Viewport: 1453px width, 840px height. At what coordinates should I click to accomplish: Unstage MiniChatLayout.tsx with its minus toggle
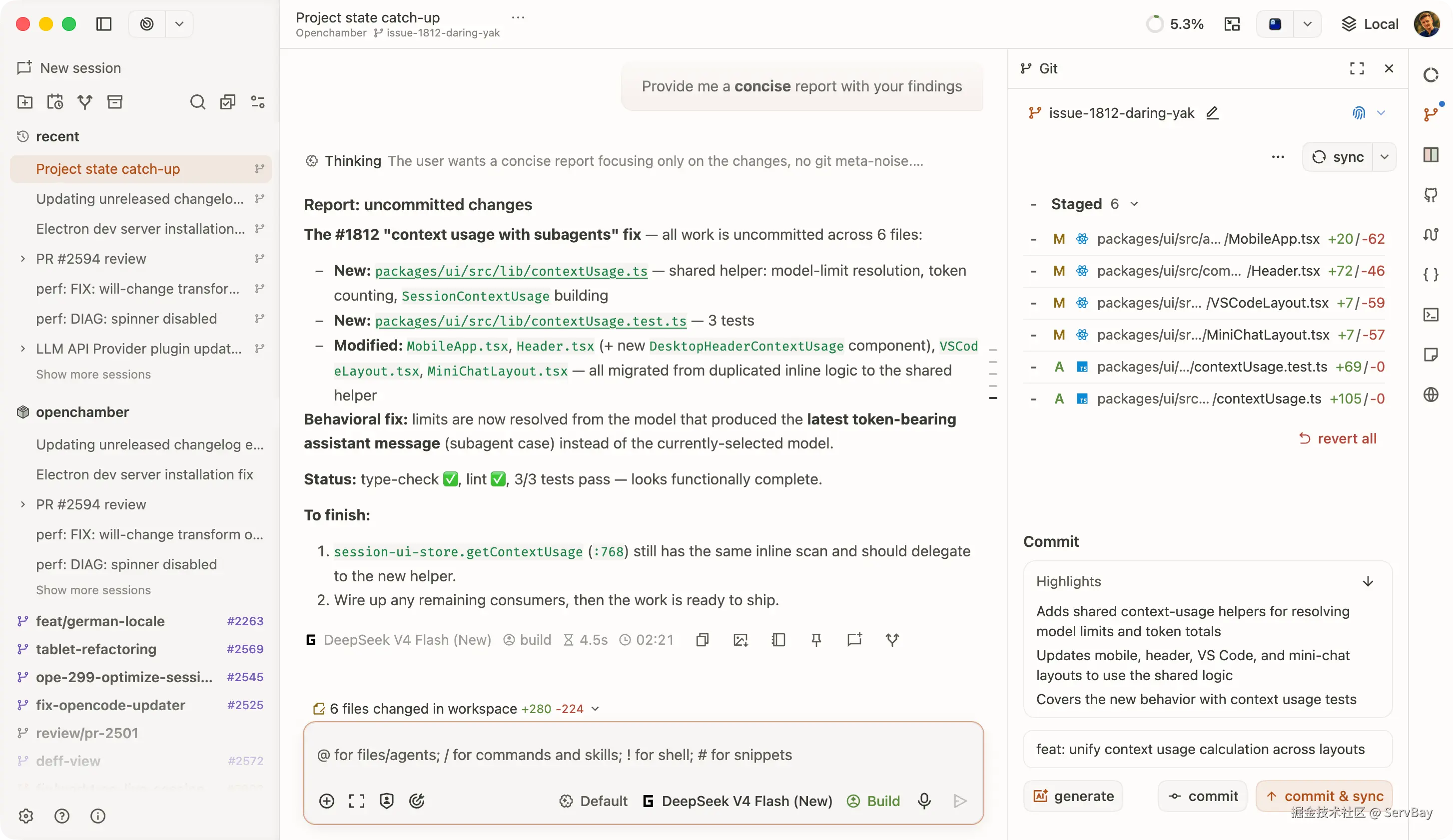point(1033,335)
